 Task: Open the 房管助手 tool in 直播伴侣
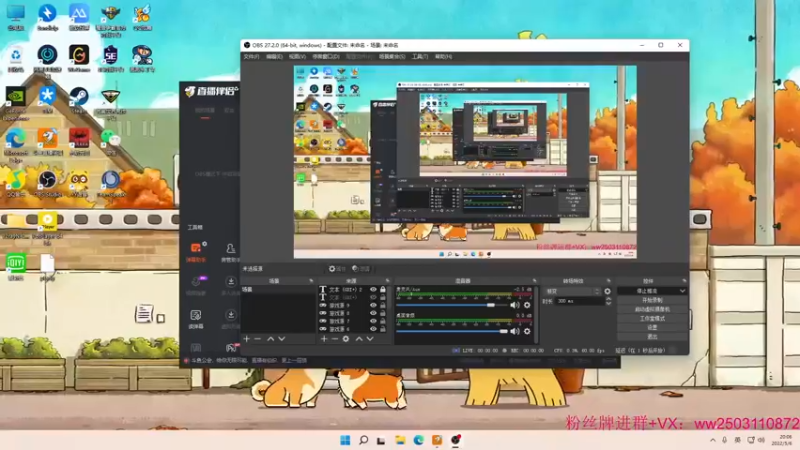pyautogui.click(x=231, y=253)
